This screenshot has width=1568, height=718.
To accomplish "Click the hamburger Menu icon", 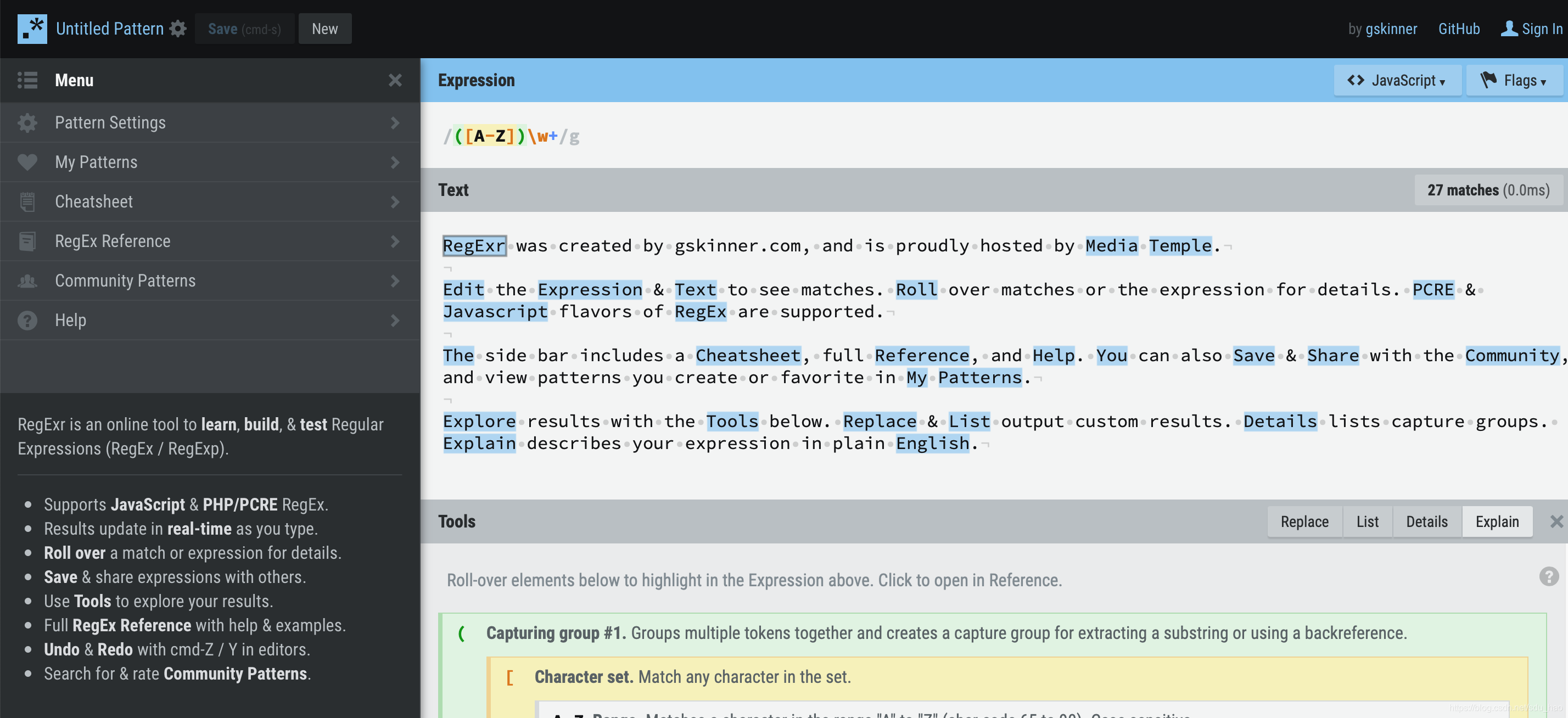I will [27, 80].
